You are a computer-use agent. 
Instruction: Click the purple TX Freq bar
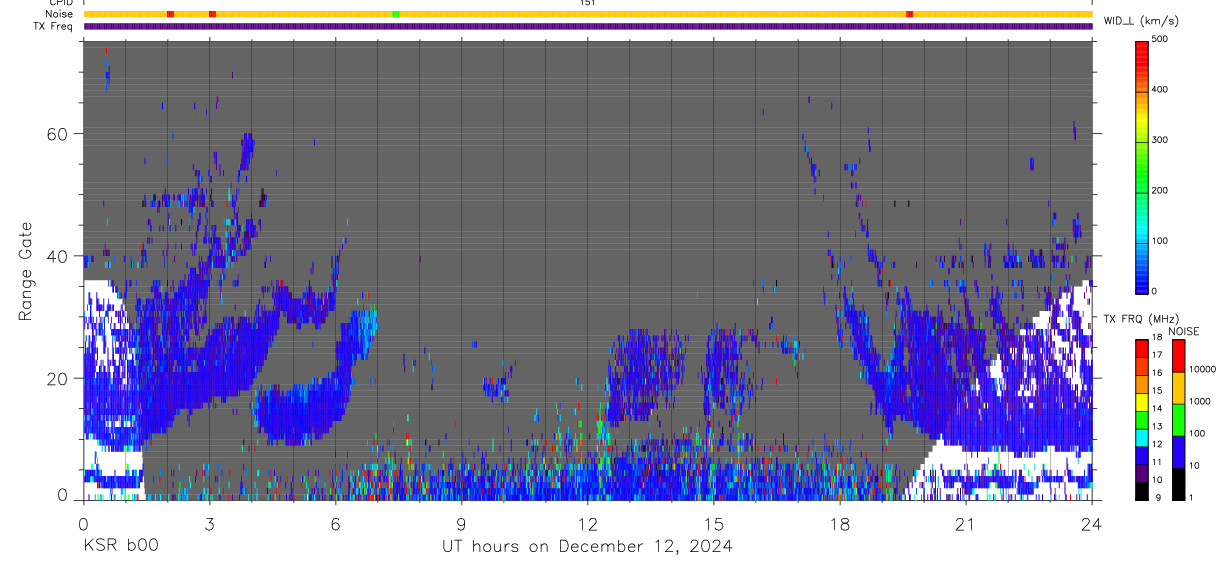tap(588, 26)
